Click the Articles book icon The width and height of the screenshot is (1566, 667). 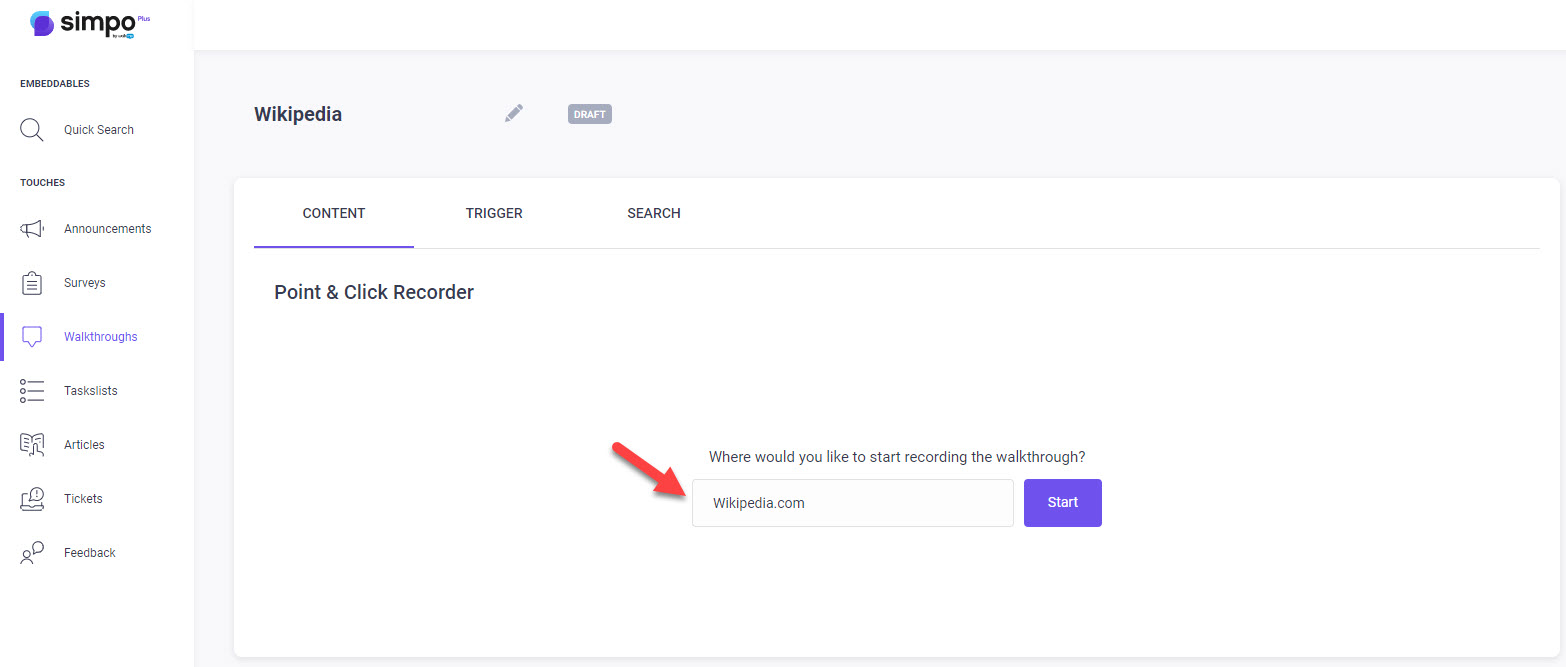click(x=32, y=445)
